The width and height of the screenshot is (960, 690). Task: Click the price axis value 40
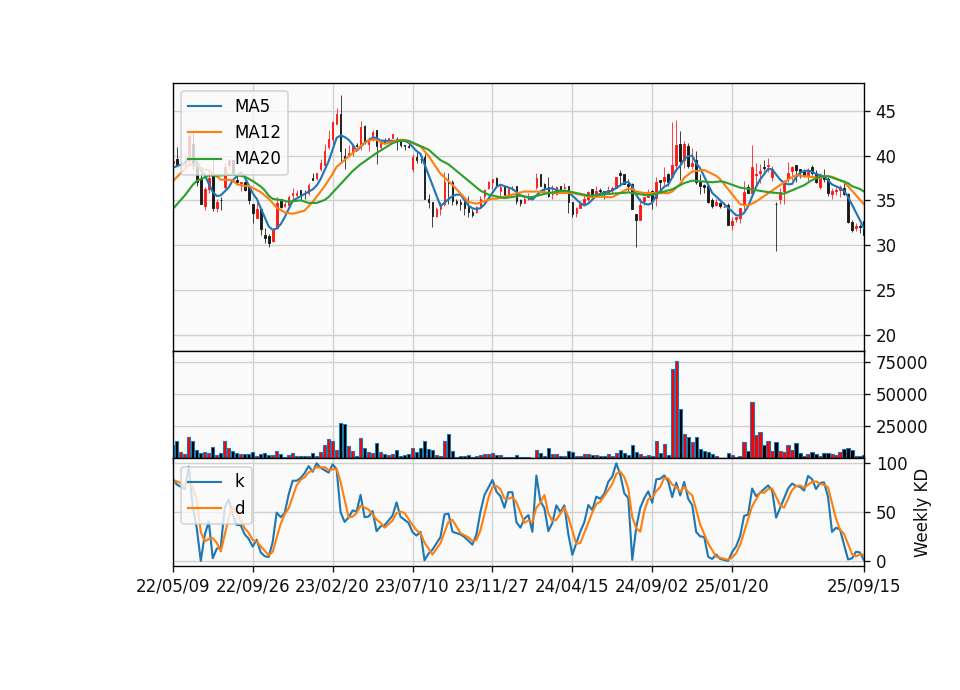click(885, 157)
